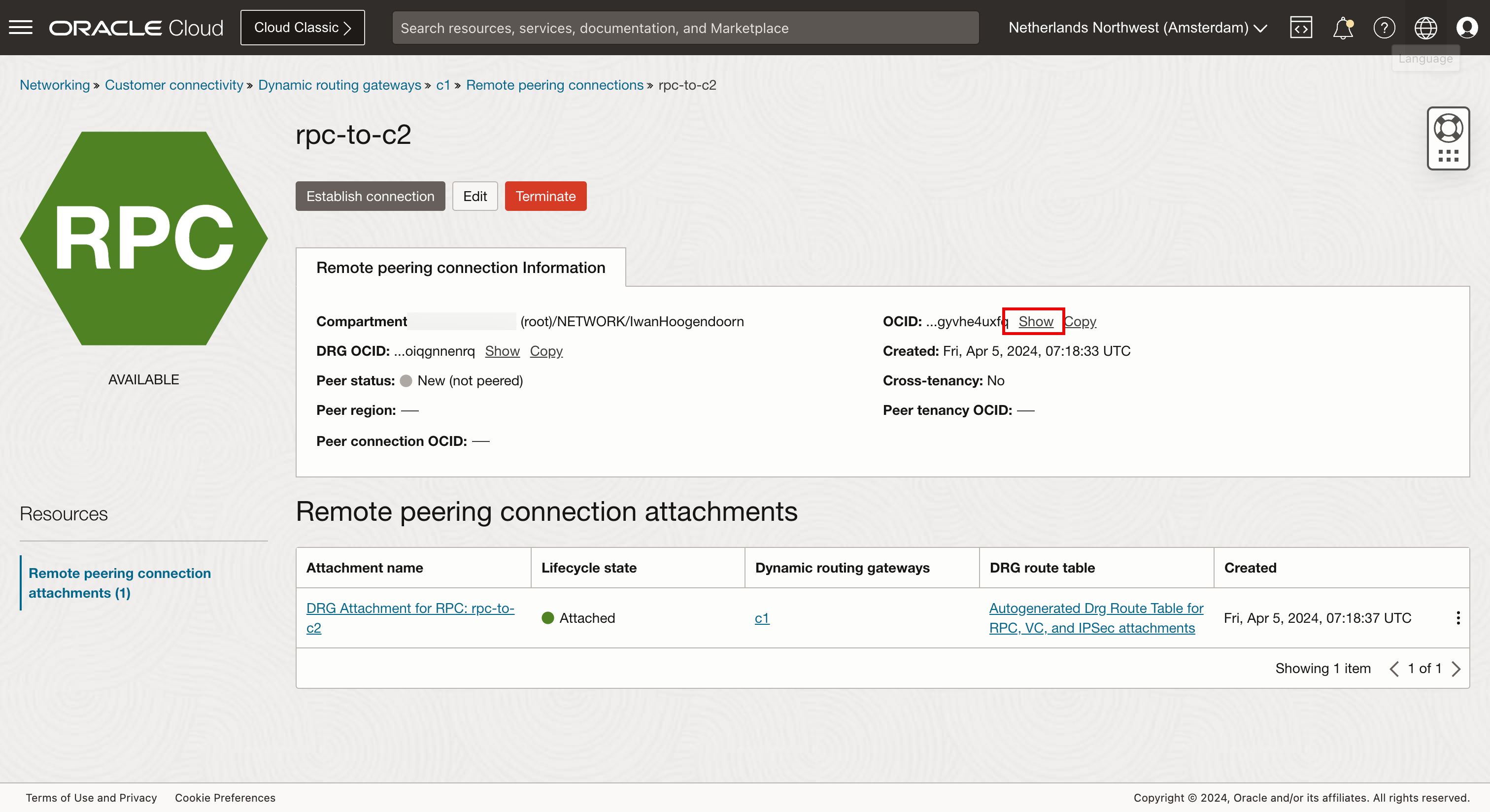
Task: Copy the RPC OCID
Action: click(1081, 322)
